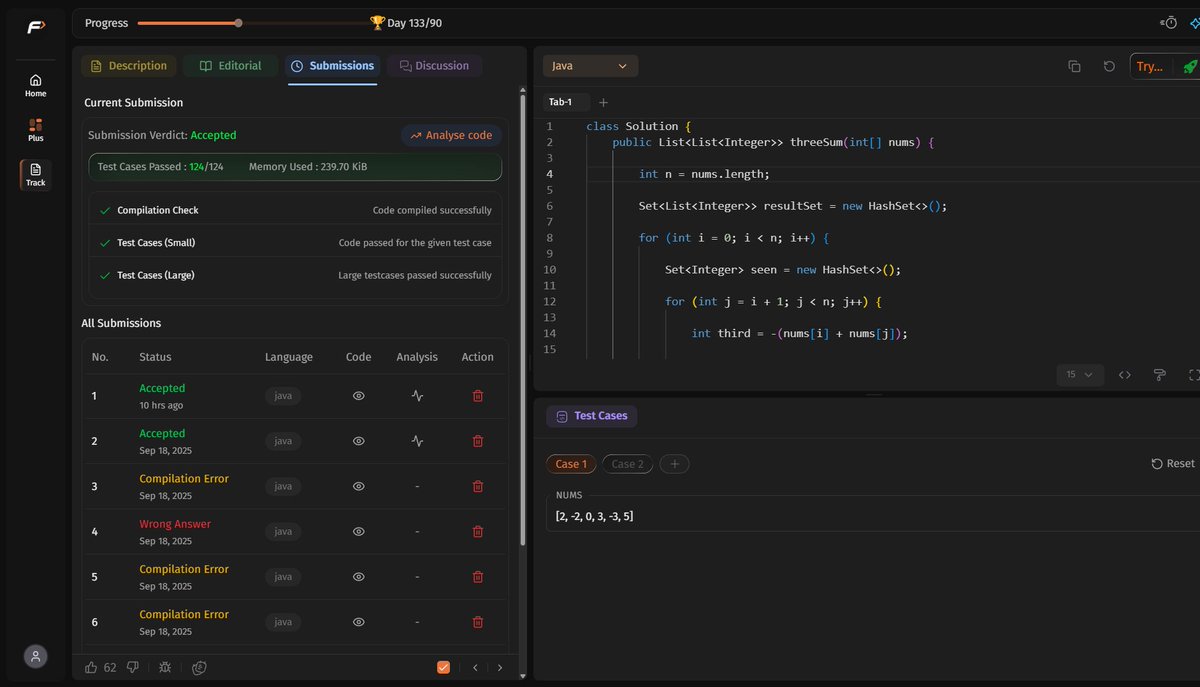View the code of submission 2
The height and width of the screenshot is (687, 1200).
[x=358, y=441]
